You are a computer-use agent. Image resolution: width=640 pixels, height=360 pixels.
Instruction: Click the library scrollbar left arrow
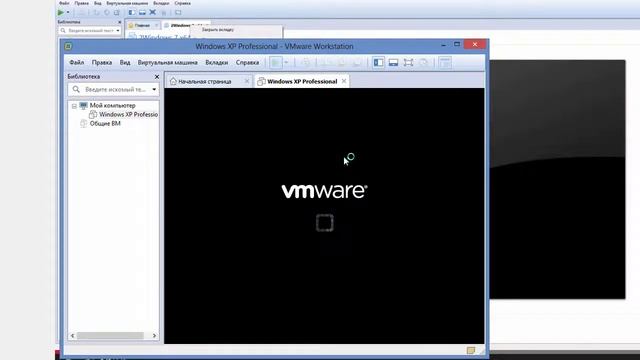[x=73, y=336]
